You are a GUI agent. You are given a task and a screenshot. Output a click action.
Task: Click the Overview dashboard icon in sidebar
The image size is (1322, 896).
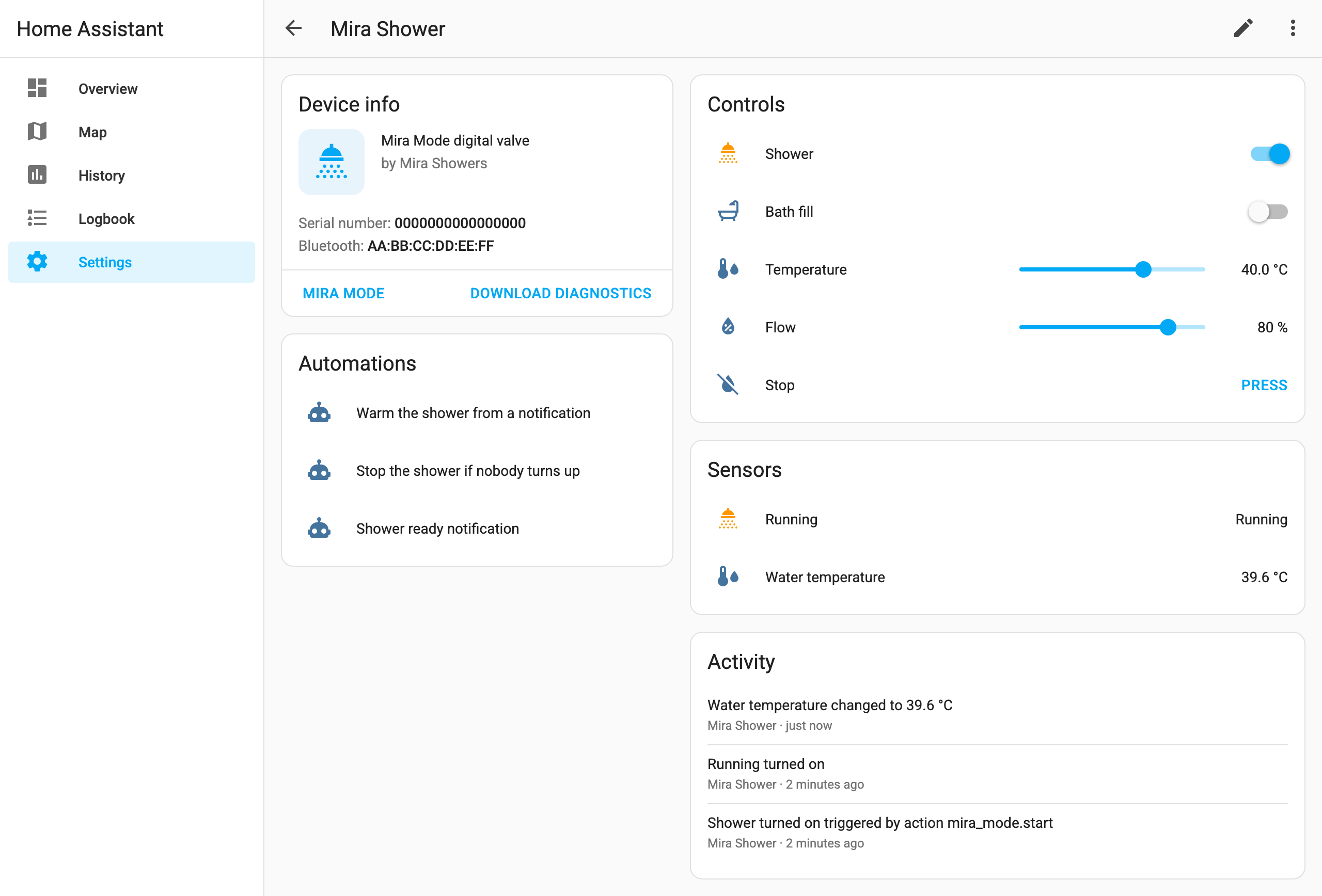37,88
